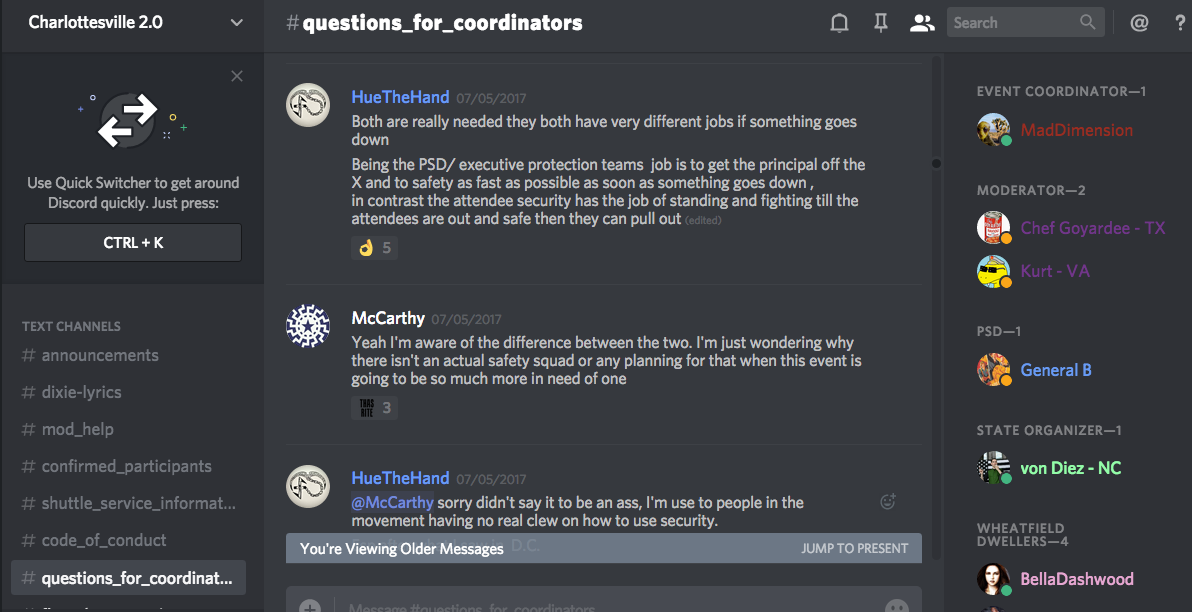Expand the Charlottesville 2.0 server menu

click(x=236, y=23)
